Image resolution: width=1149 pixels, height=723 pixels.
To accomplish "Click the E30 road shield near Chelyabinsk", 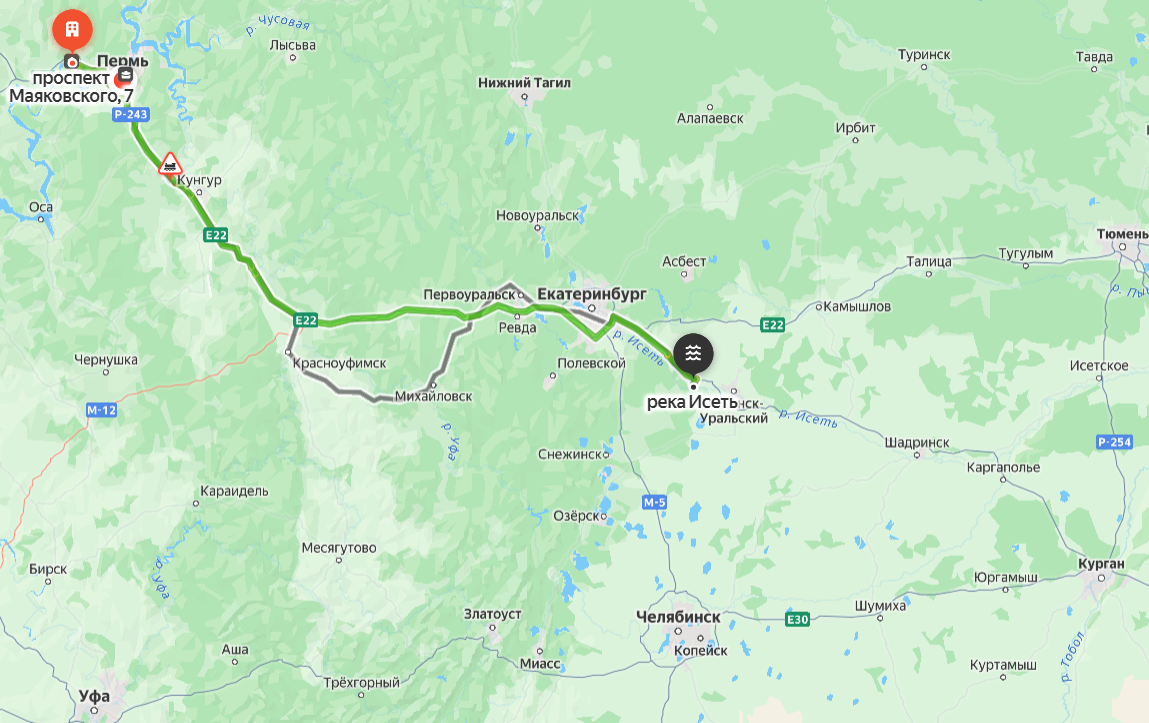I will pos(797,620).
